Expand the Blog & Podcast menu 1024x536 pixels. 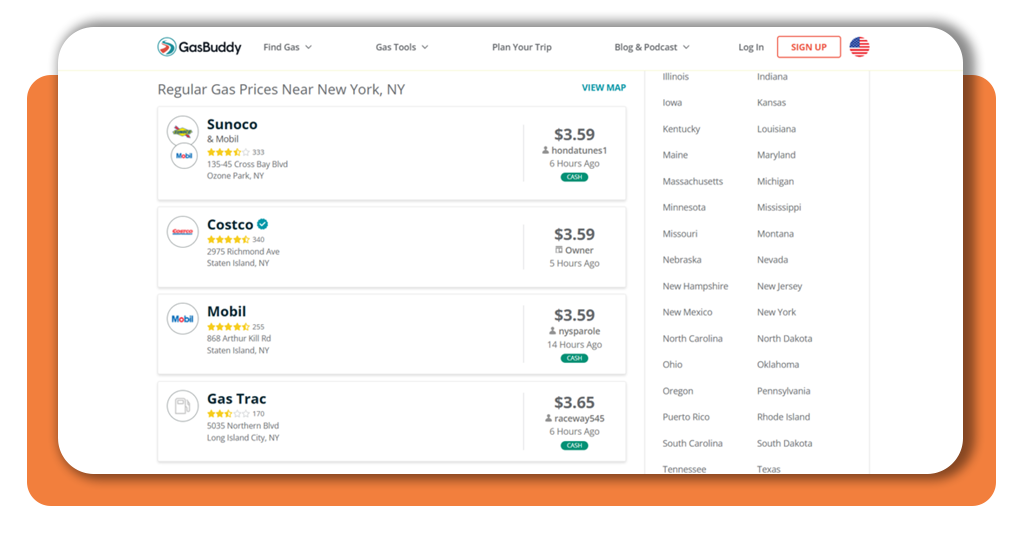point(652,47)
